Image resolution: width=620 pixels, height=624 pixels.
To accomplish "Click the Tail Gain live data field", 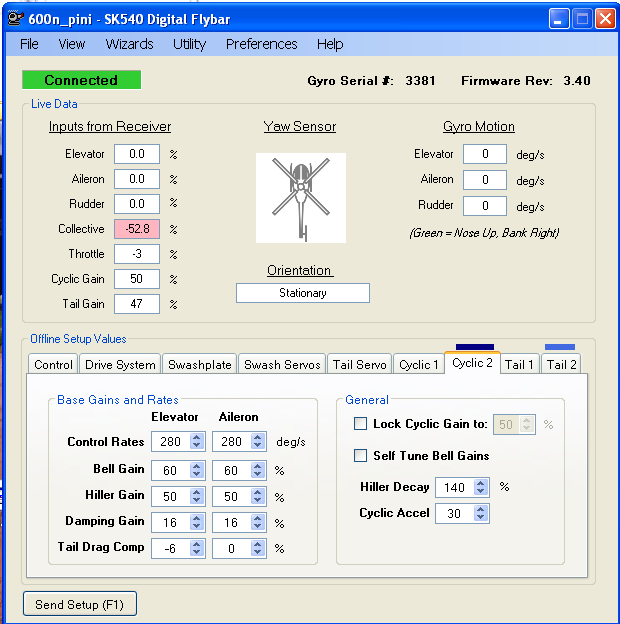I will tap(137, 304).
